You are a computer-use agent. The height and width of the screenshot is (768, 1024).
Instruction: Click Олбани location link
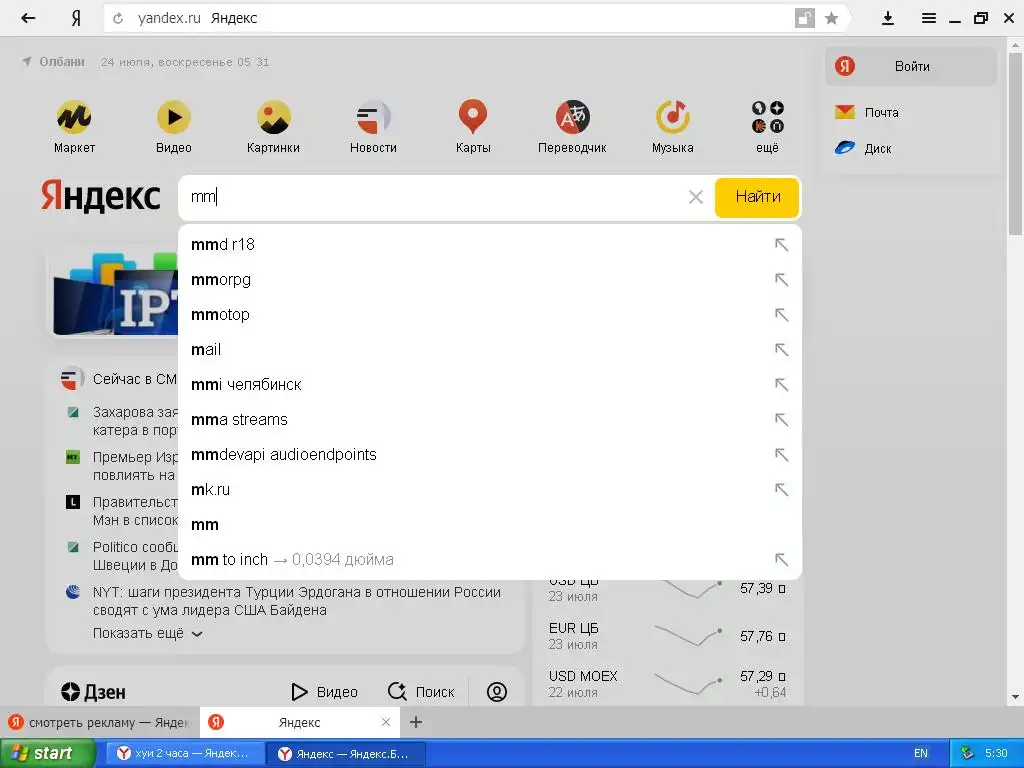click(54, 62)
